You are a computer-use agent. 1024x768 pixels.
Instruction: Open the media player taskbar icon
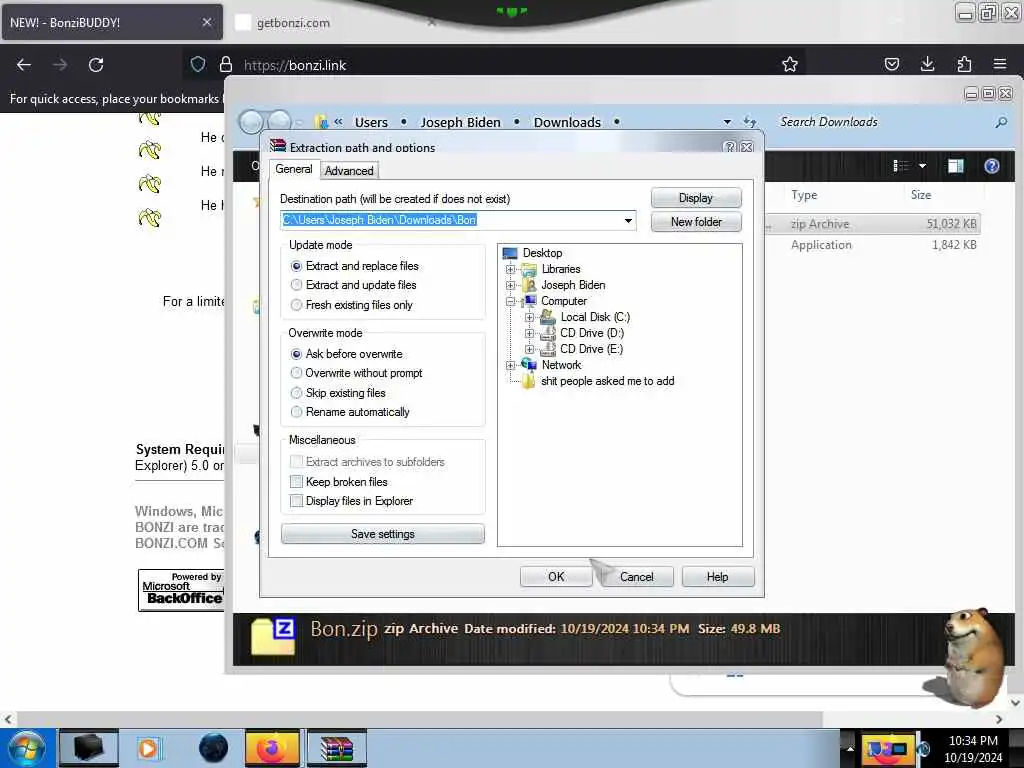148,748
